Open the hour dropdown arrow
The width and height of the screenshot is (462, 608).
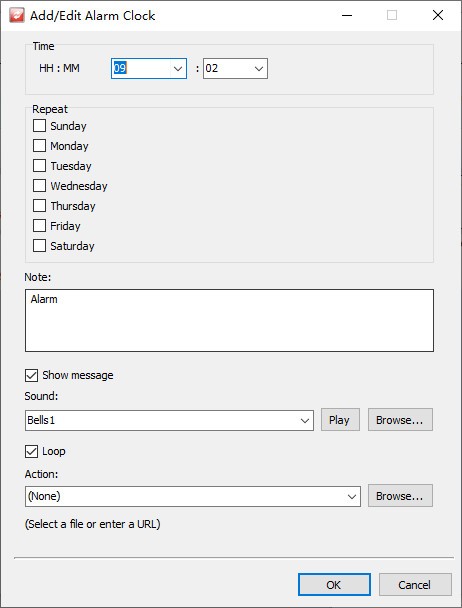click(178, 69)
